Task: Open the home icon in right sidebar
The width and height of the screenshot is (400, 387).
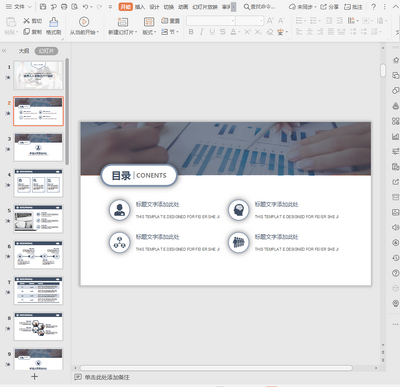Action: point(396,60)
